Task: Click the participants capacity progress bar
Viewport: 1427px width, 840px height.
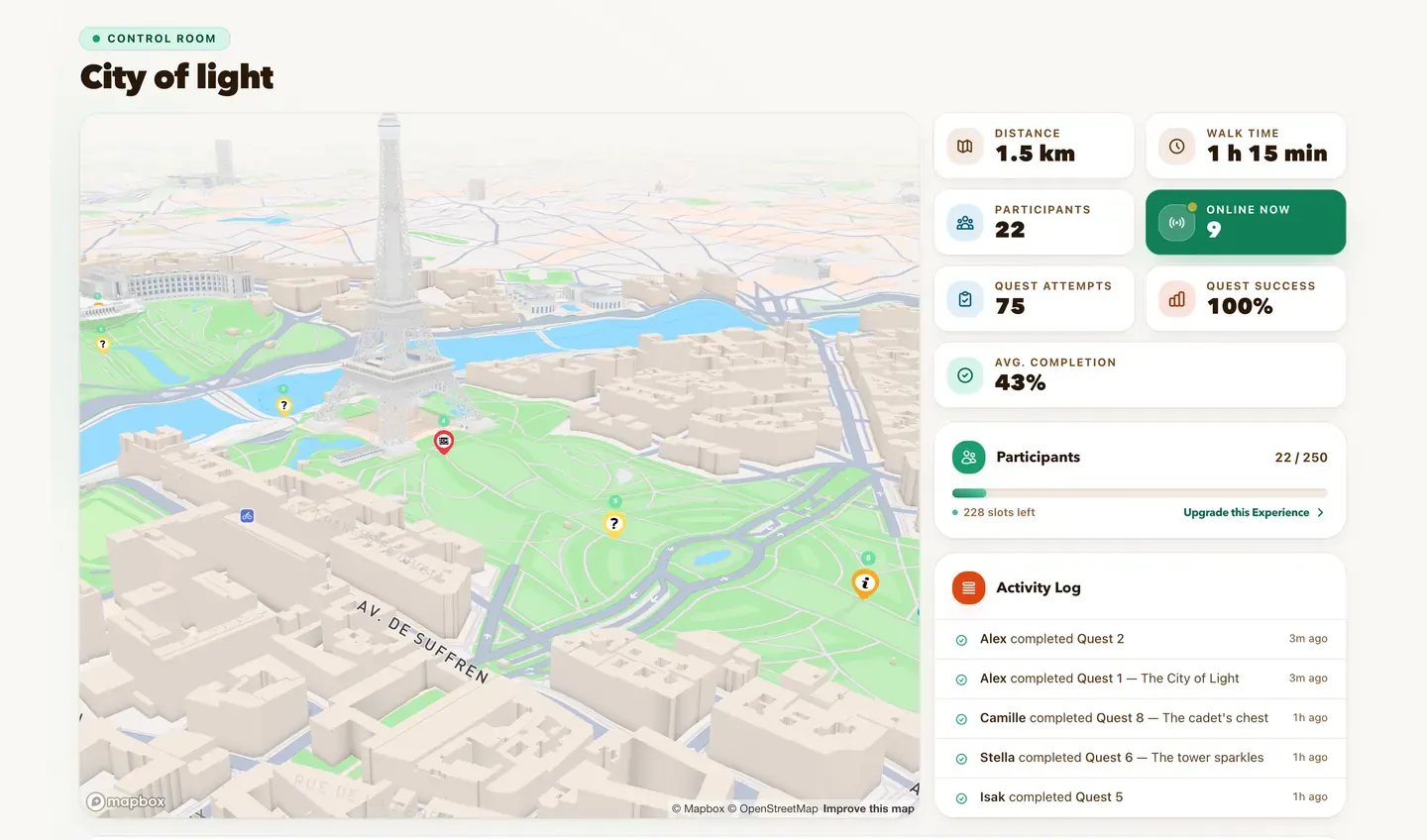Action: 1140,493
